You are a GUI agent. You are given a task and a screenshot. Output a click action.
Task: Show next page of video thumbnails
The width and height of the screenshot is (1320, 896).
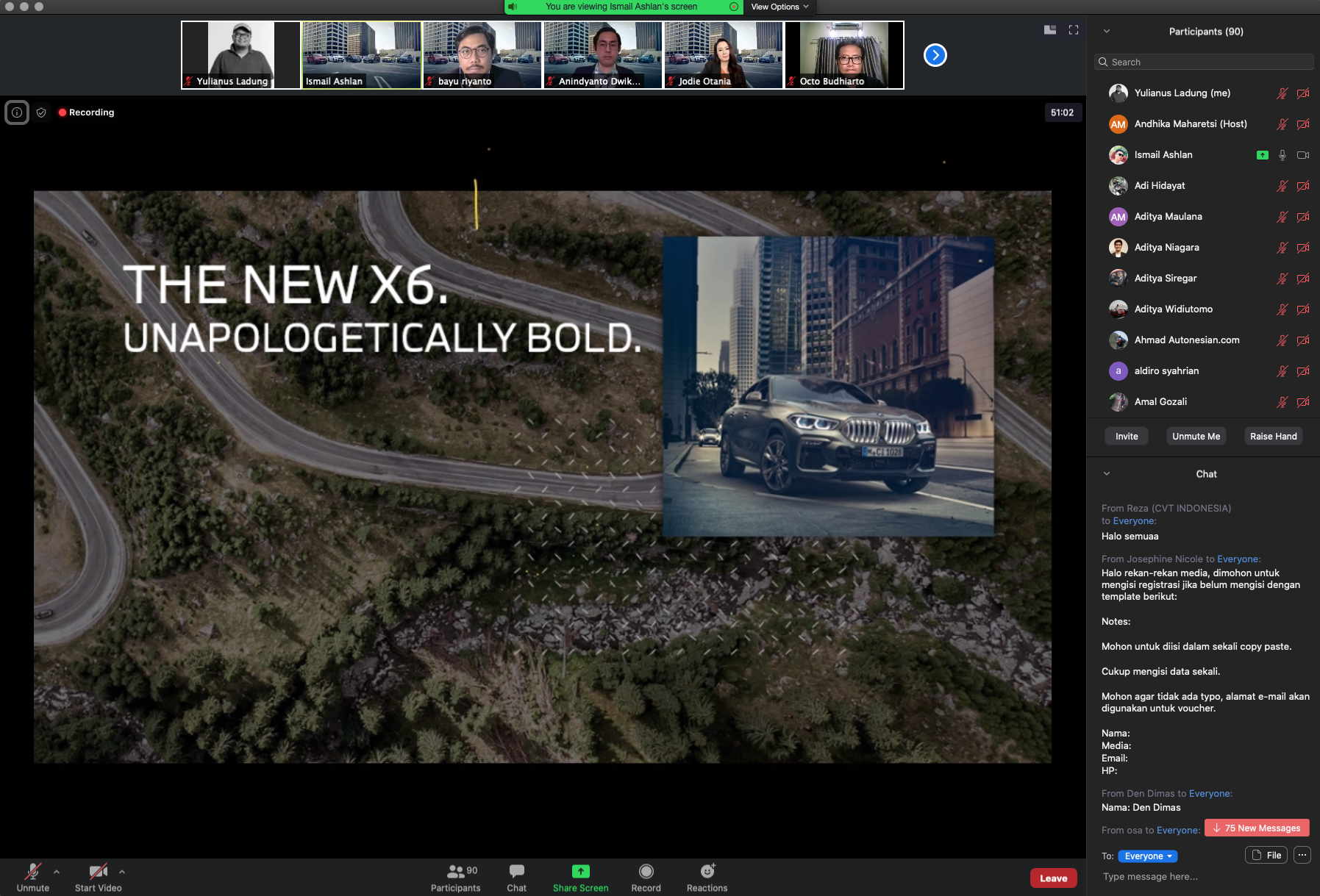tap(935, 55)
